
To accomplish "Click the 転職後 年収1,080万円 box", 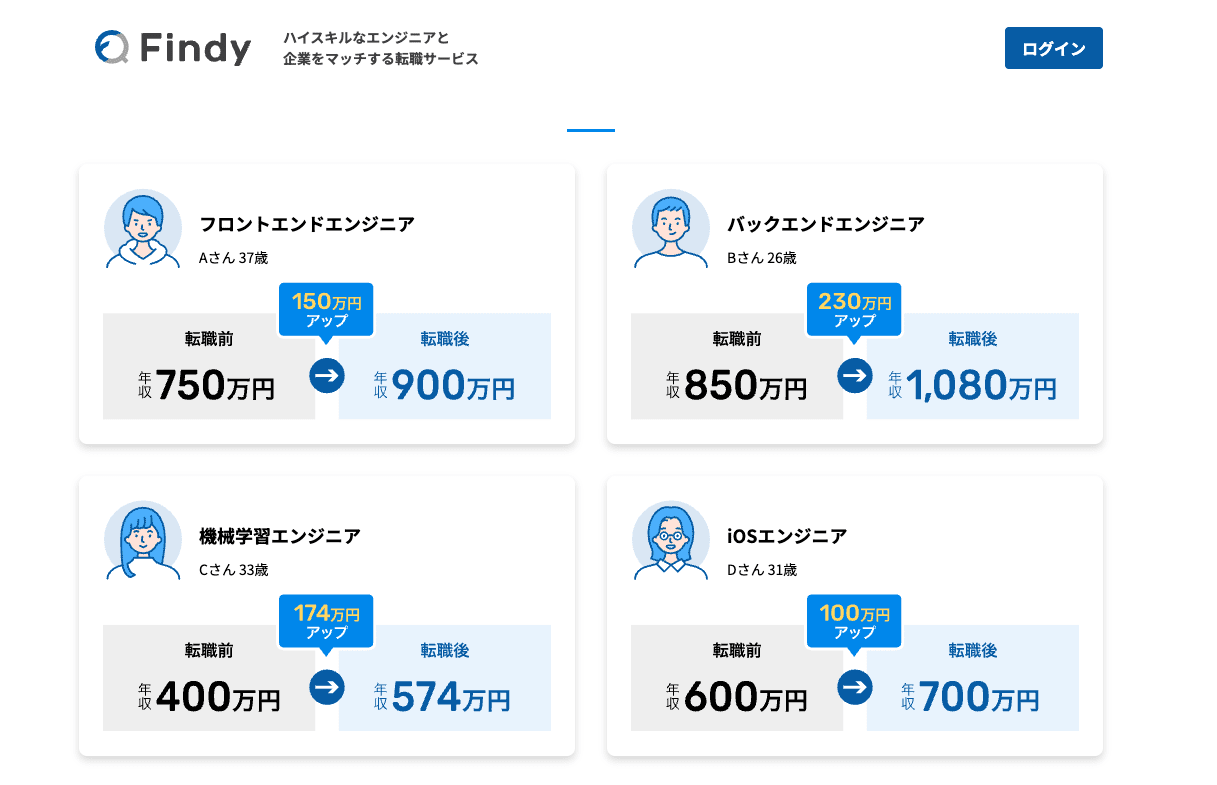I will pos(972,367).
